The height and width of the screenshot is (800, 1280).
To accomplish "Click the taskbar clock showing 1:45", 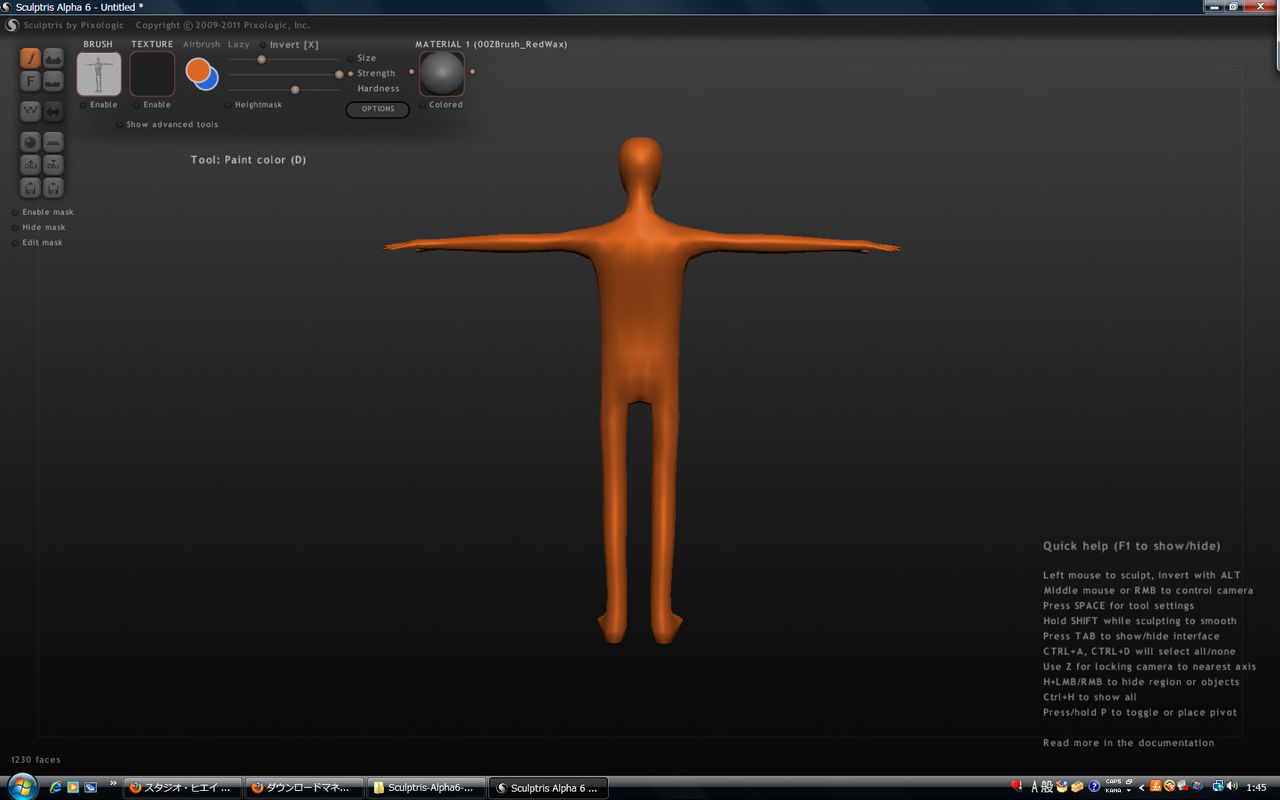I will coord(1256,788).
